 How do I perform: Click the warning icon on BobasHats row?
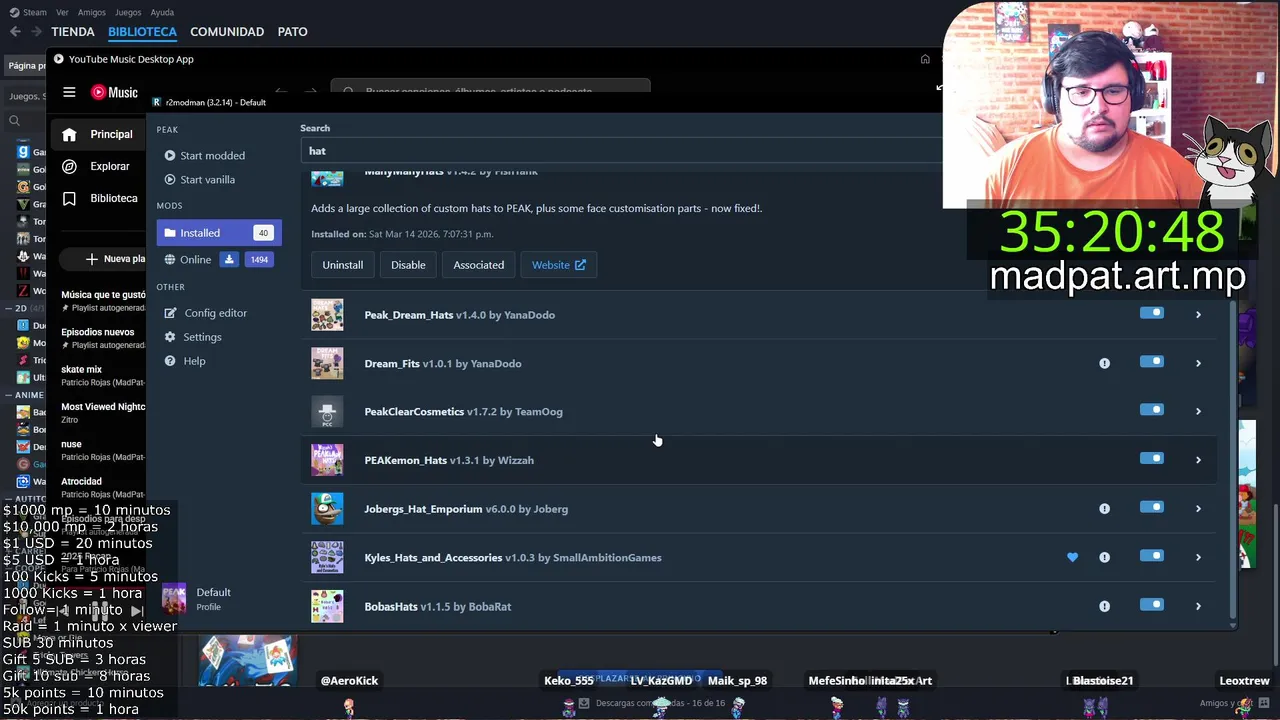pyautogui.click(x=1104, y=606)
